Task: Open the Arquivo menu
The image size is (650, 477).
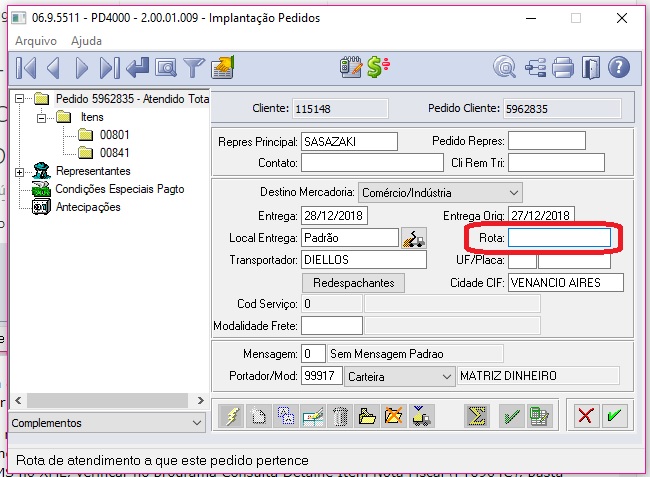Action: (x=36, y=41)
